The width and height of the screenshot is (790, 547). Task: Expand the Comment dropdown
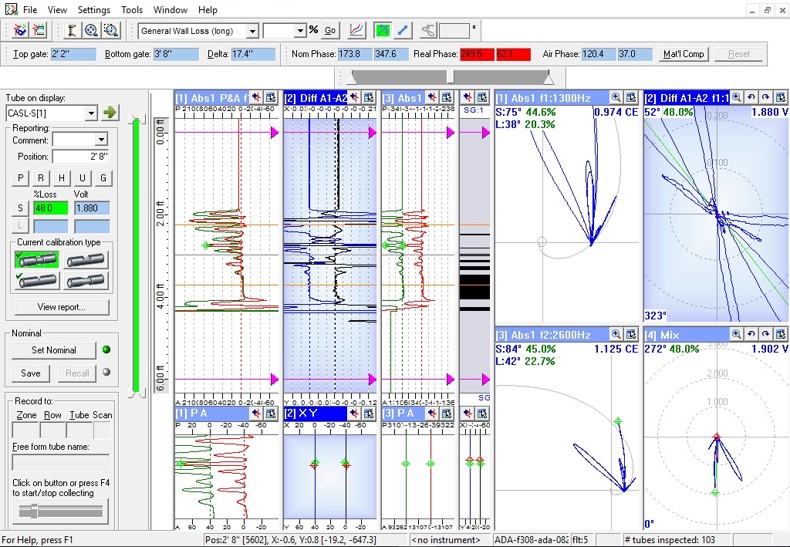tap(101, 140)
